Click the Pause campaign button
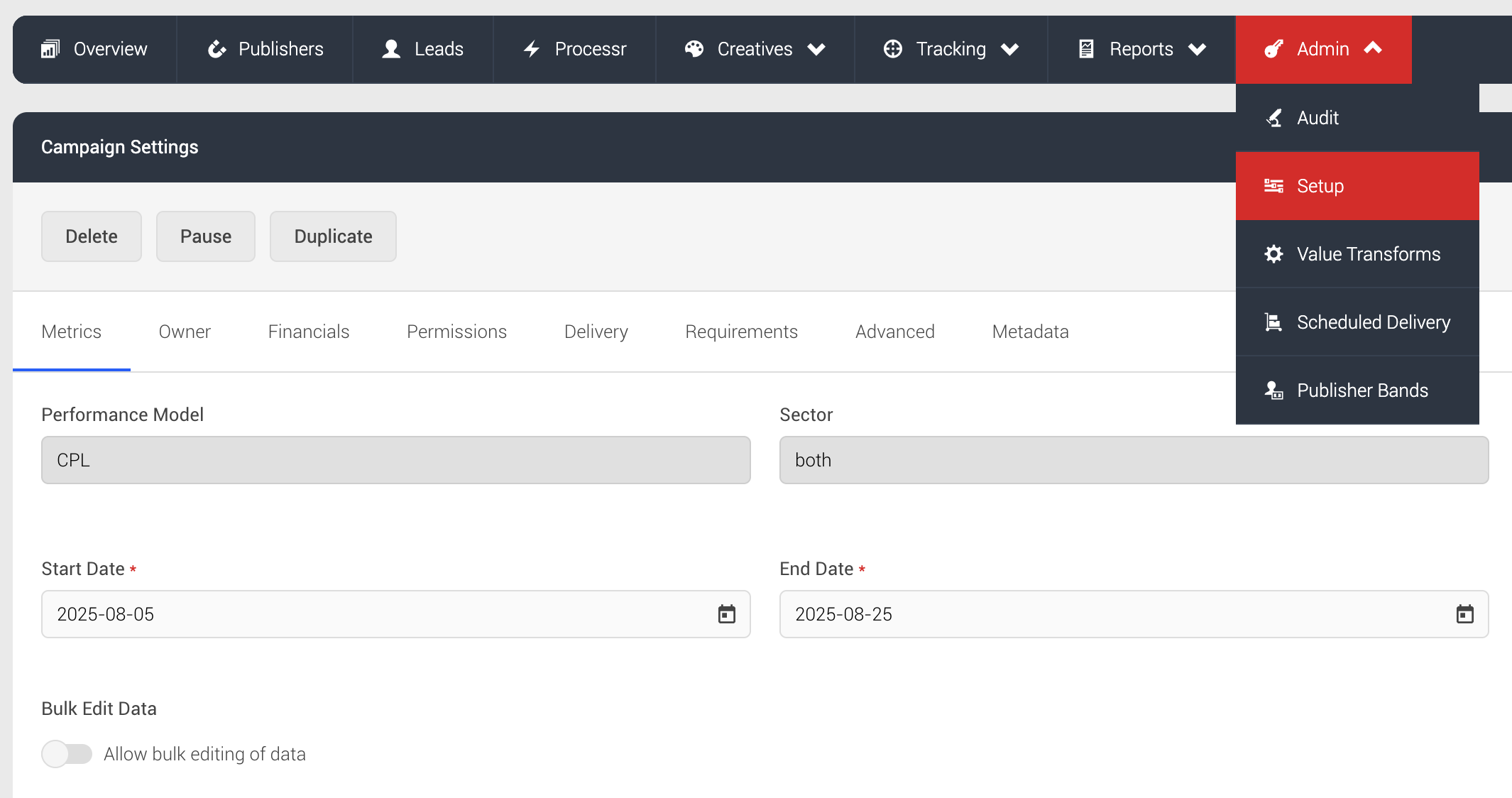This screenshot has width=1512, height=798. point(205,236)
